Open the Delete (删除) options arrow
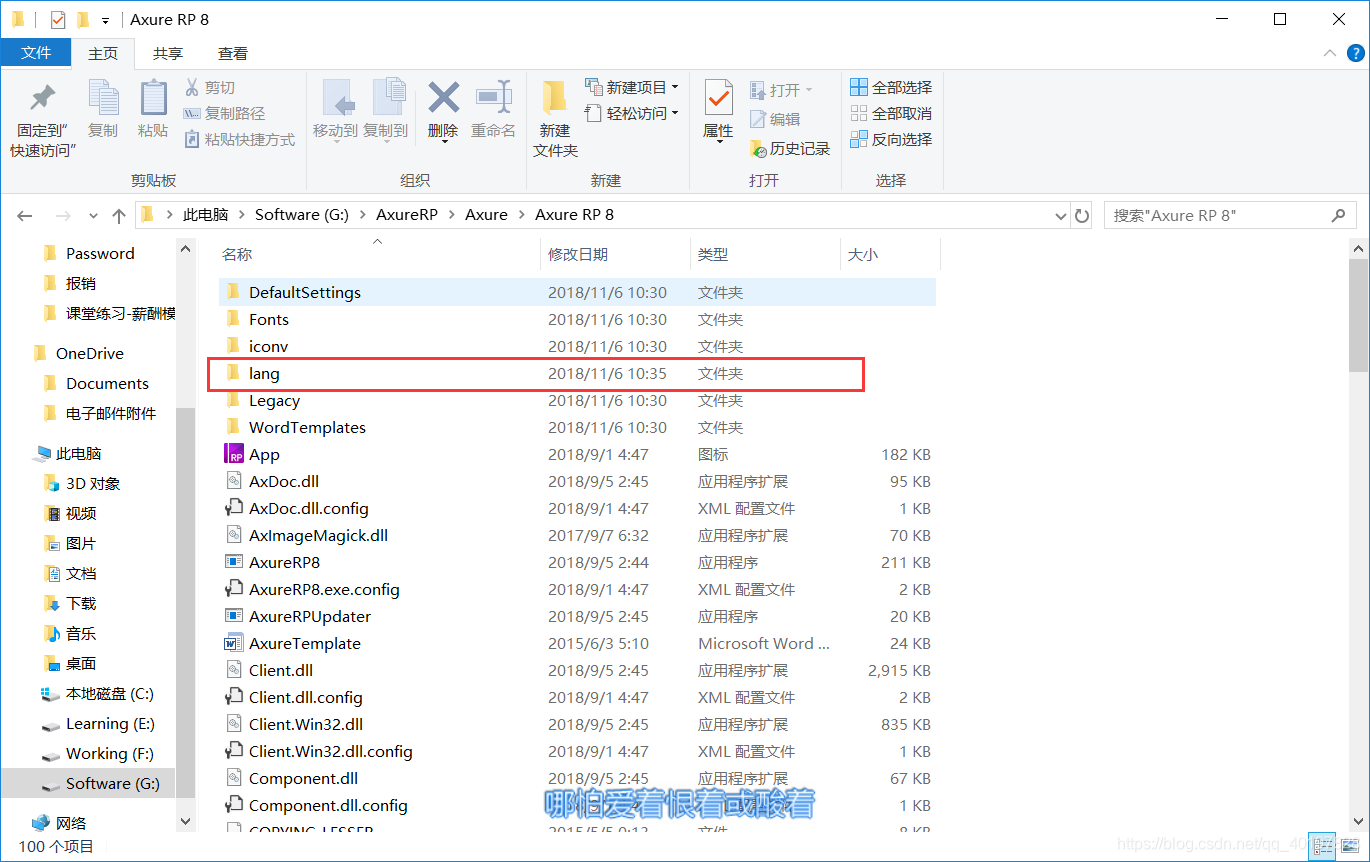The height and width of the screenshot is (862, 1370). [443, 141]
